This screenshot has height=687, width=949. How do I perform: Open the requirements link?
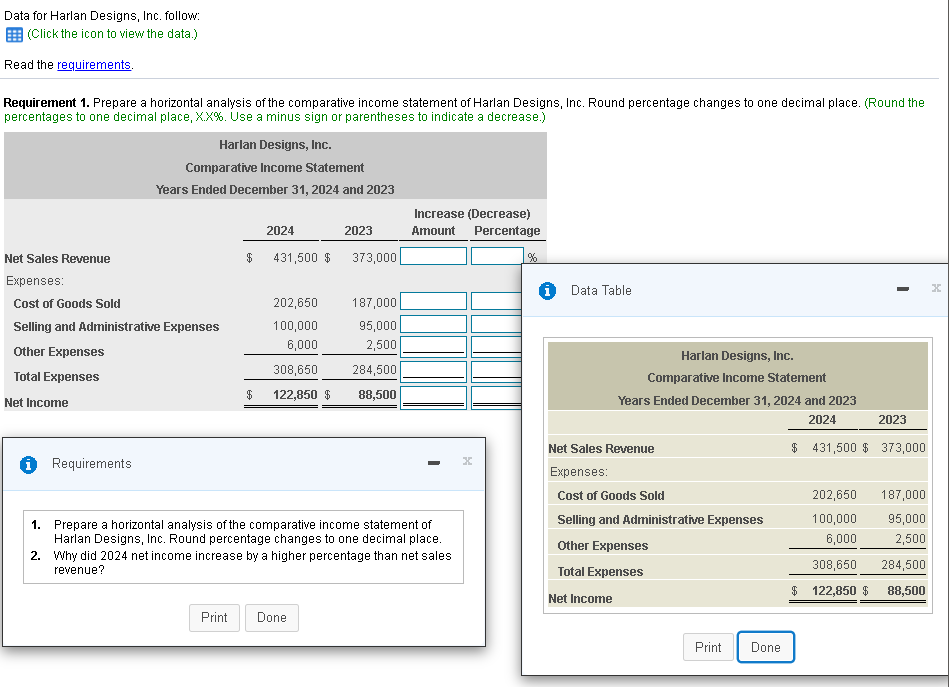coord(94,65)
